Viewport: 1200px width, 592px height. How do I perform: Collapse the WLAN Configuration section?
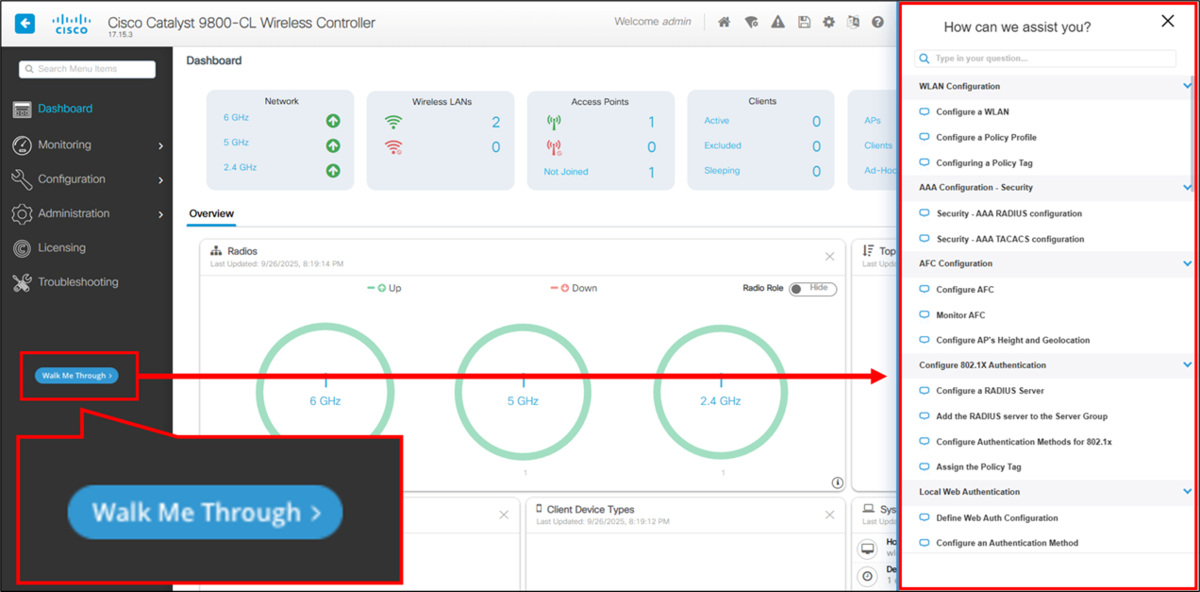click(x=1187, y=86)
